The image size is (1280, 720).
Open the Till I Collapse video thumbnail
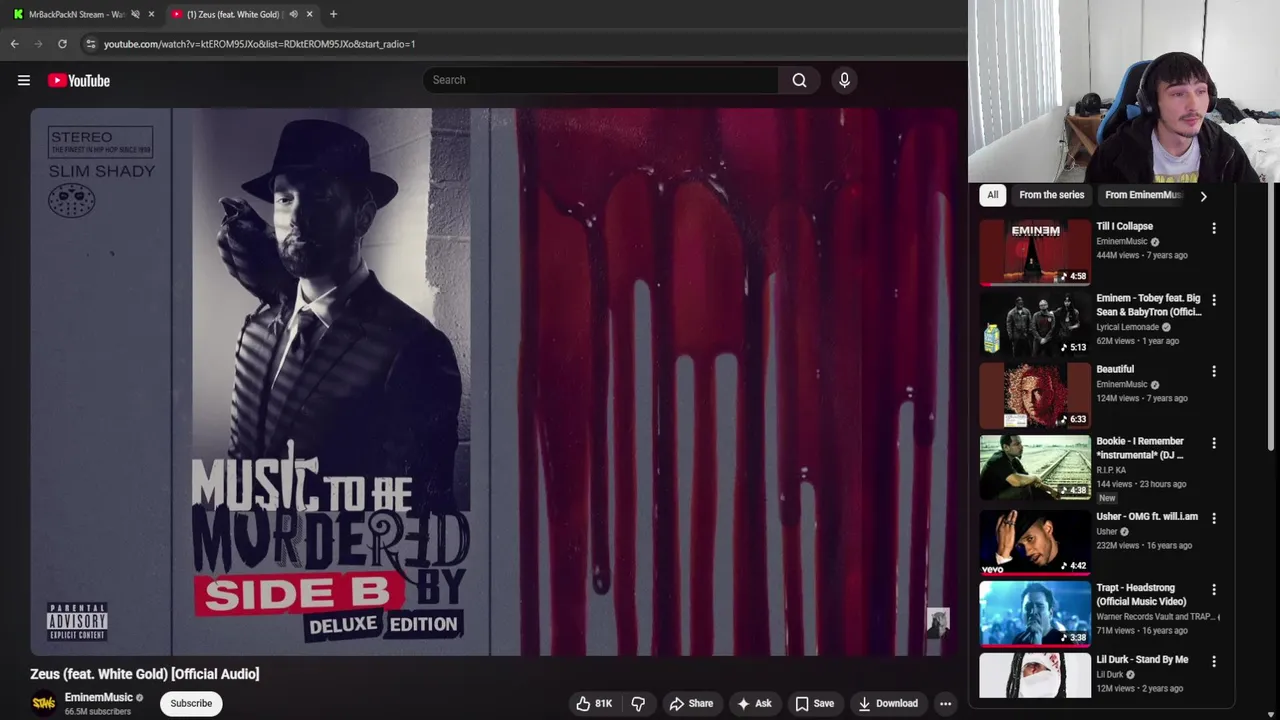click(x=1035, y=252)
